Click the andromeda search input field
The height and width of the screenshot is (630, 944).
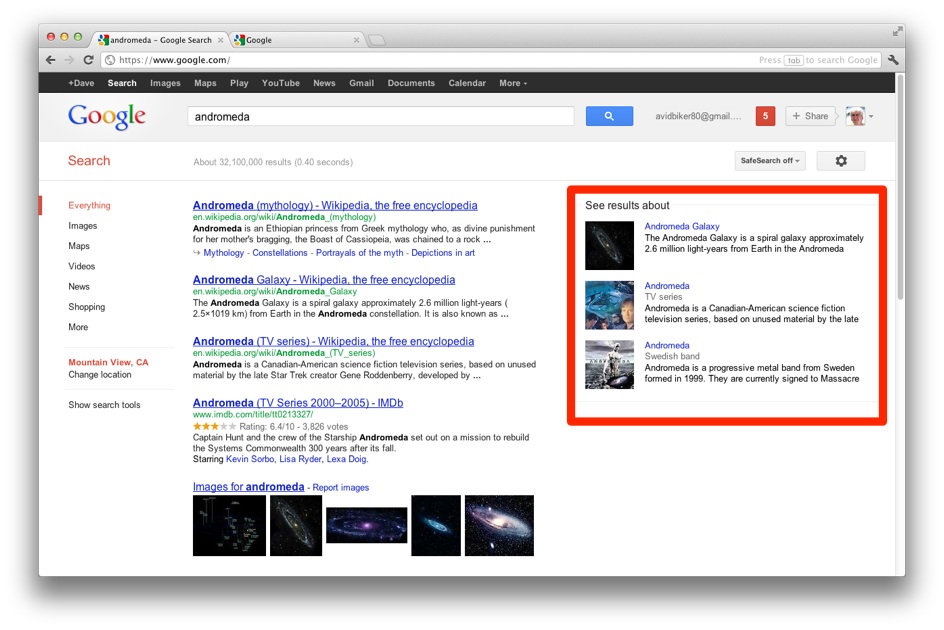tap(380, 117)
